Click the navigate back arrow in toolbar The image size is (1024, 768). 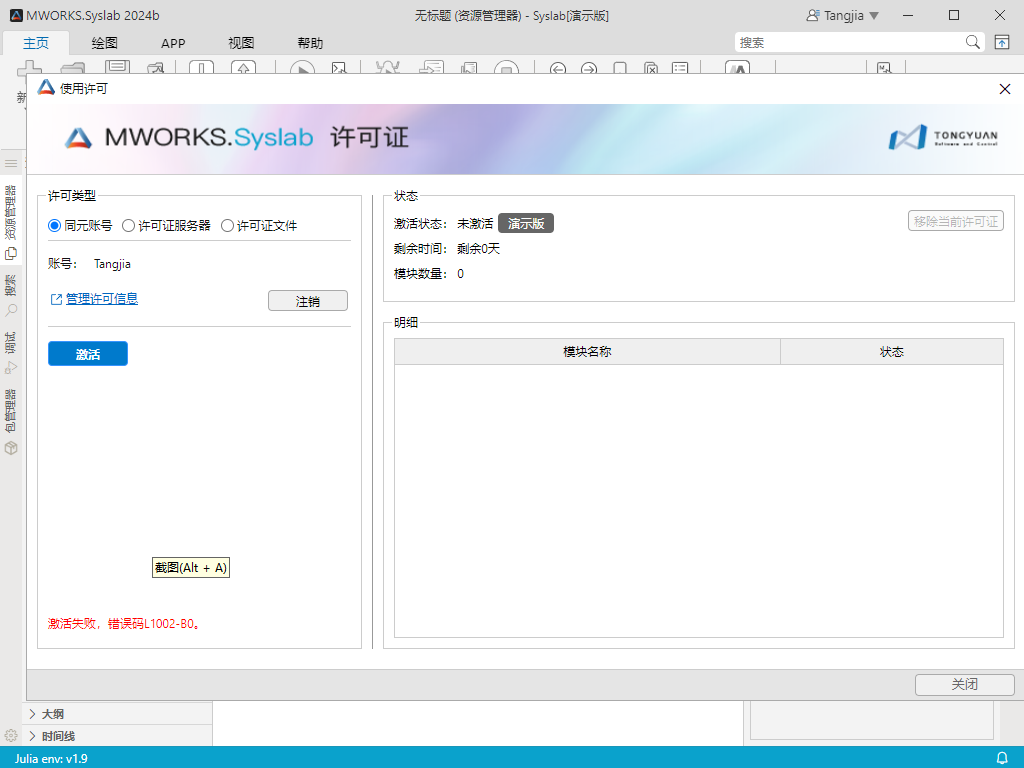[x=558, y=68]
